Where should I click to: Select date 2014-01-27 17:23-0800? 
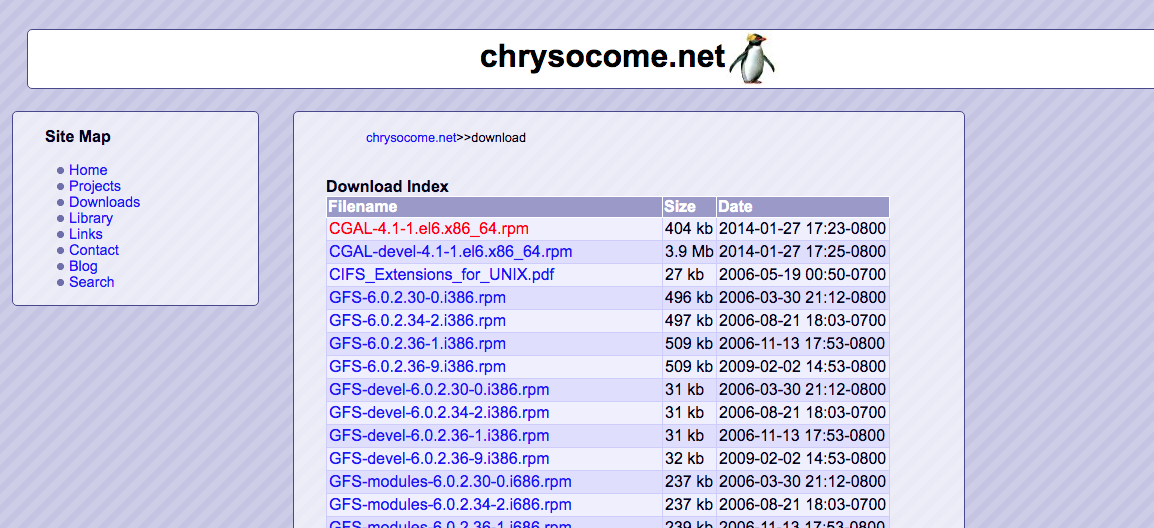[803, 228]
